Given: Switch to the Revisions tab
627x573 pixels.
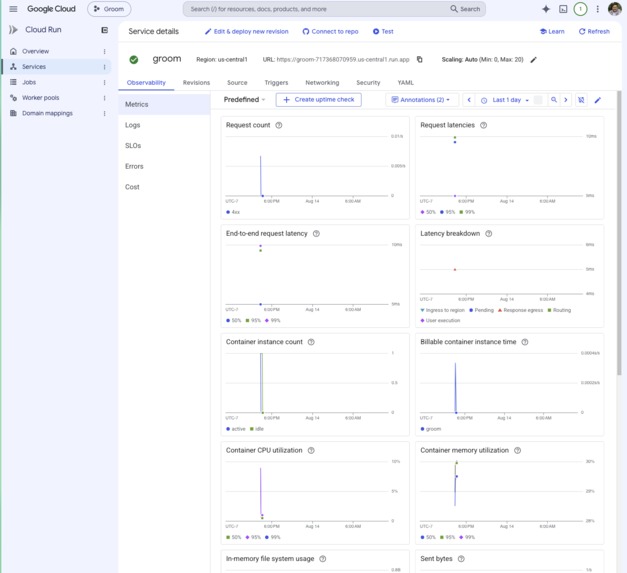Looking at the screenshot, I should click(196, 82).
